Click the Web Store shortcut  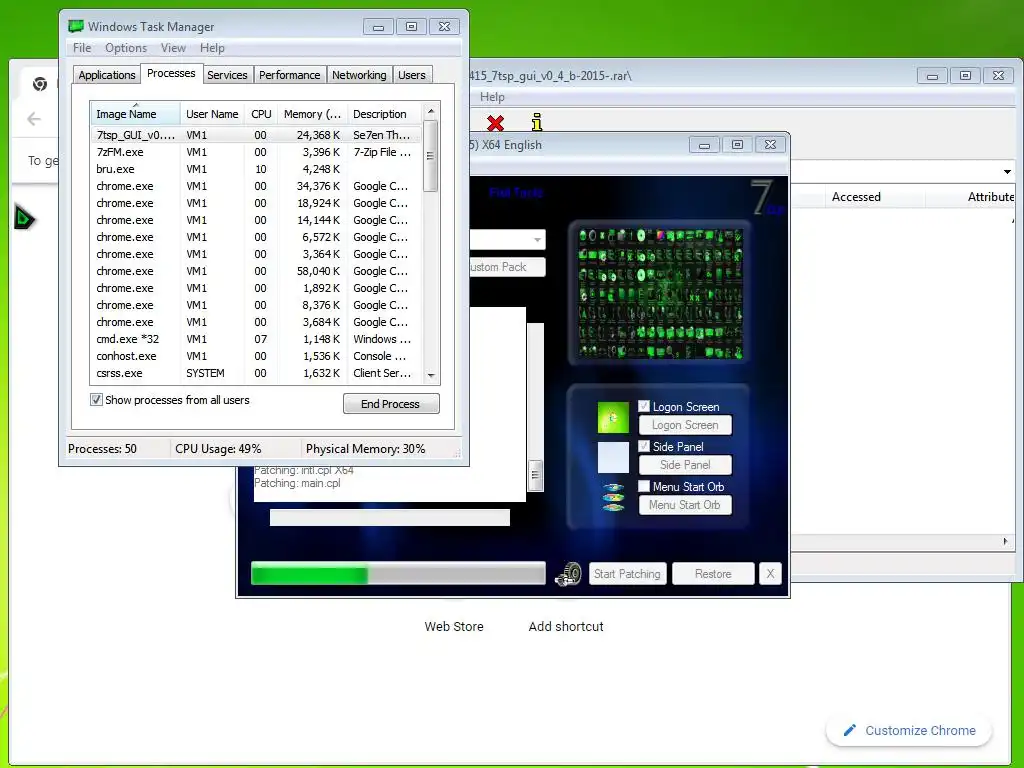tap(454, 626)
